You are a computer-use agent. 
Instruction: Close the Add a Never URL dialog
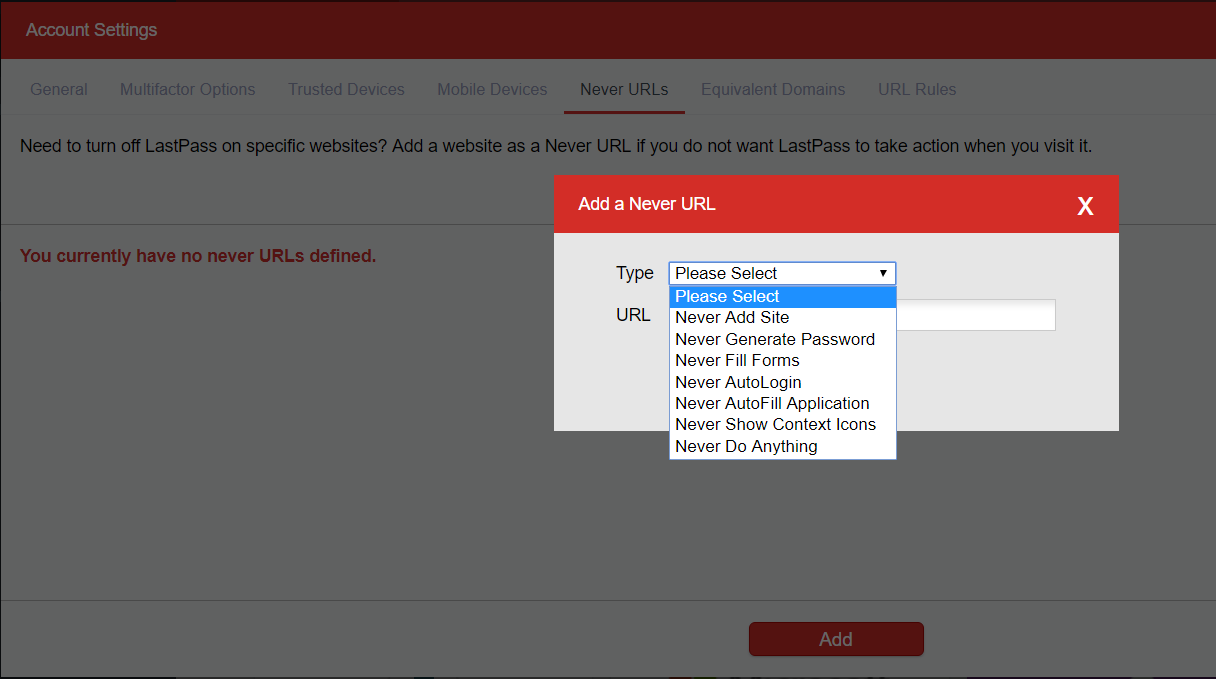point(1085,206)
